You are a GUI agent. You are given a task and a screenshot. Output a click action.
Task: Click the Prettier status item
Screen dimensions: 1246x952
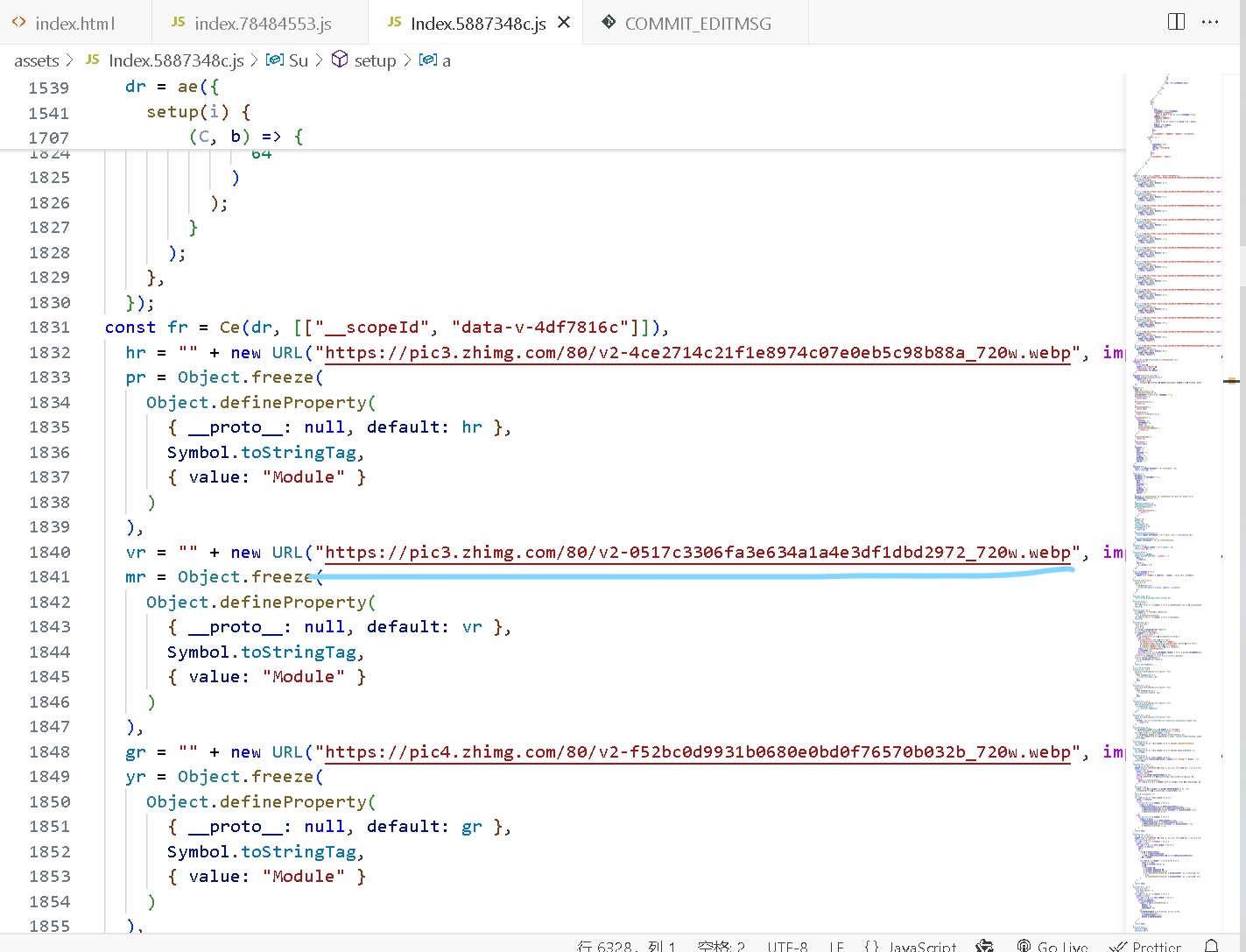point(1145,946)
